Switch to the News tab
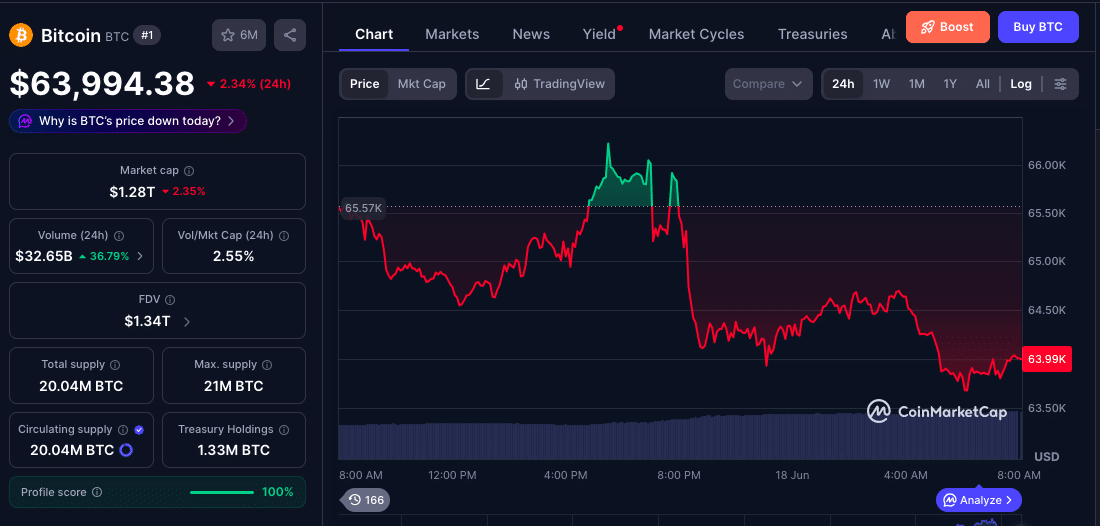Viewport: 1100px width, 526px height. click(531, 34)
